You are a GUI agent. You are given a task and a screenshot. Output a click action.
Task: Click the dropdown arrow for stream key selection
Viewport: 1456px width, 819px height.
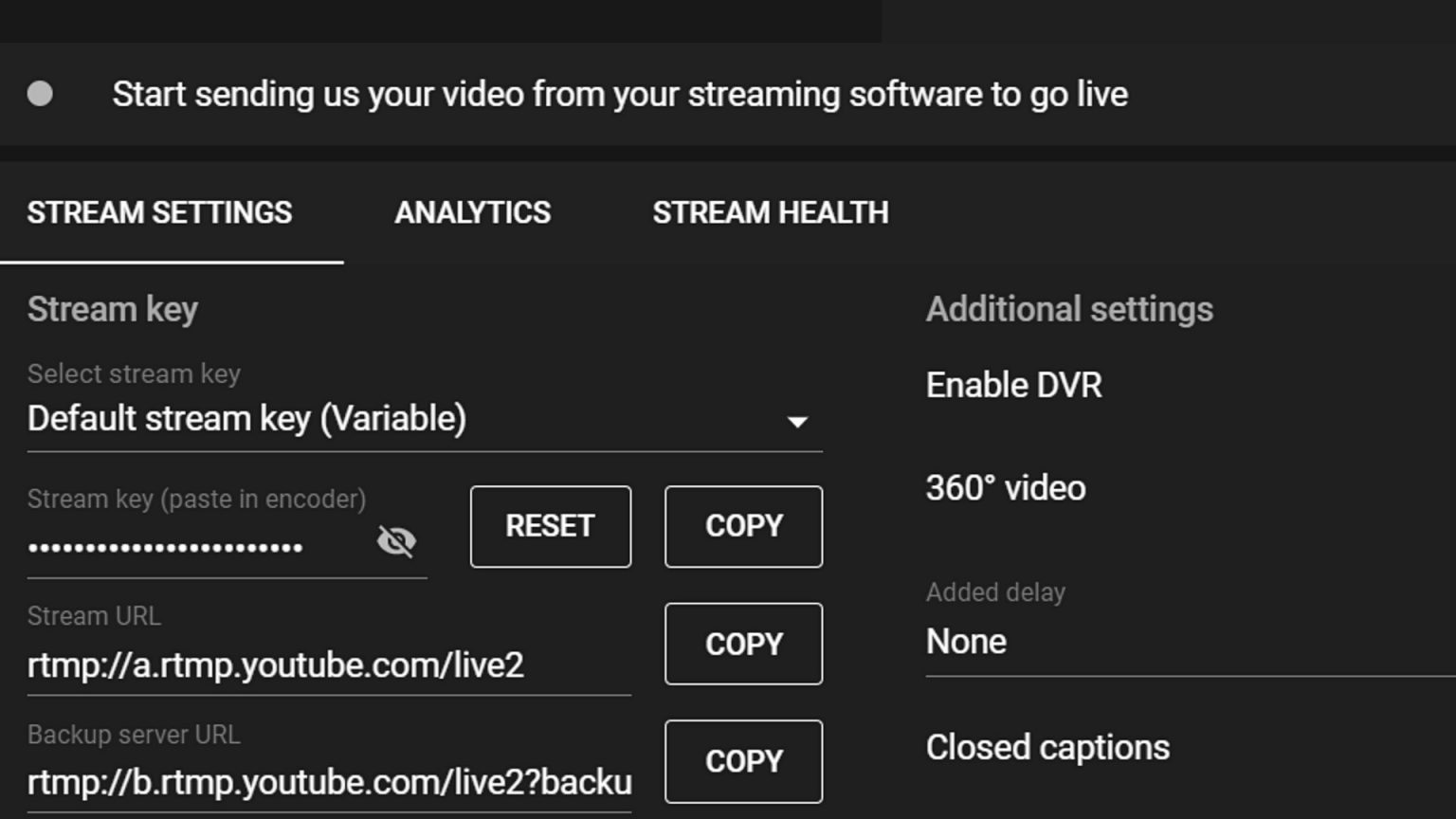point(797,421)
